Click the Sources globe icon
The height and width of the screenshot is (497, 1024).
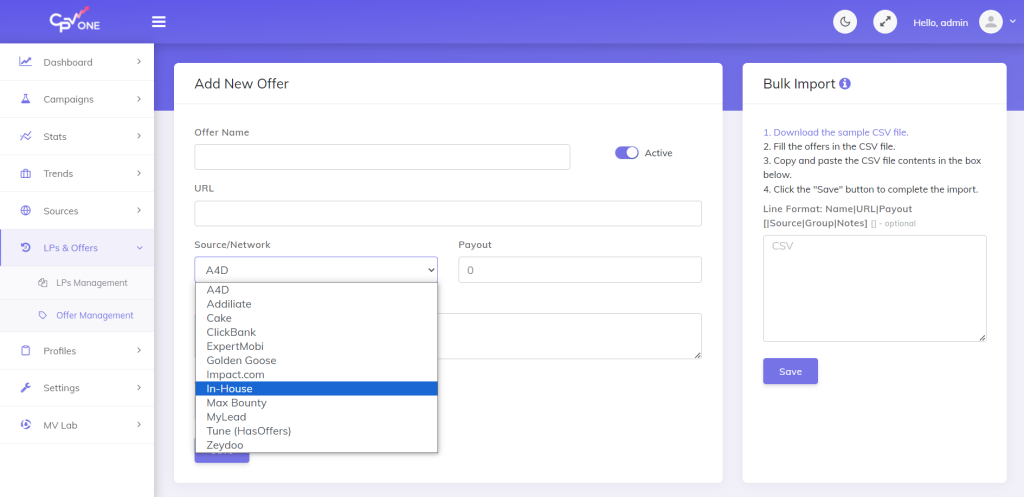[25, 211]
